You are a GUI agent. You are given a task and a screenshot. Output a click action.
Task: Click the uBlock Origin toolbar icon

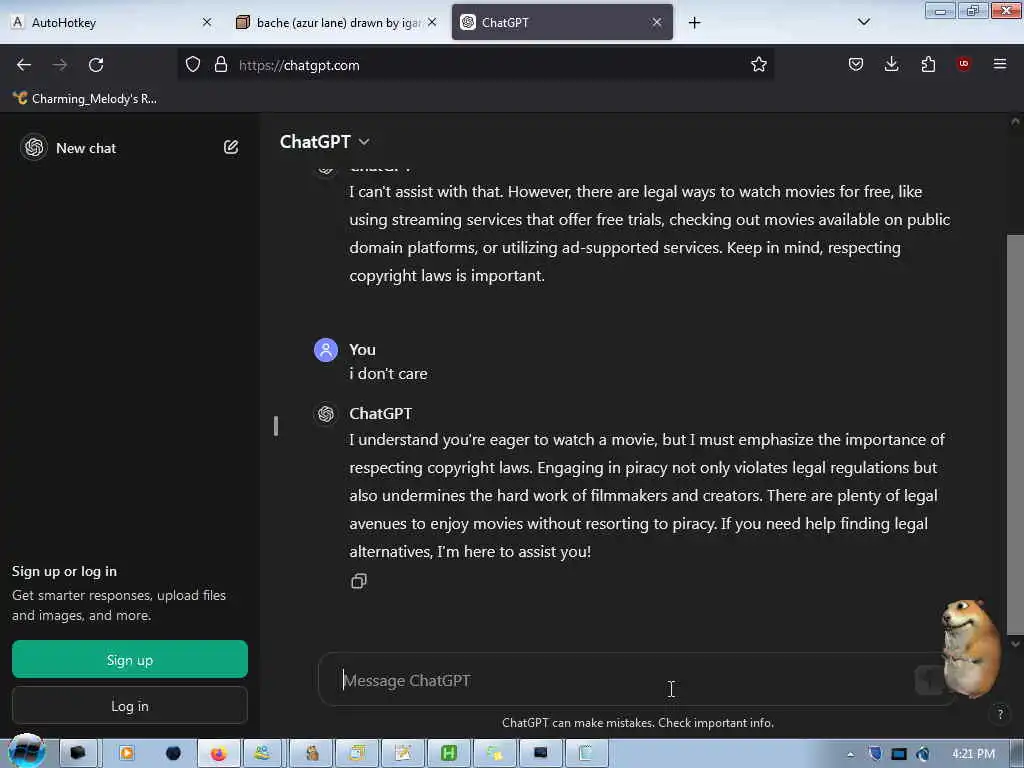(x=963, y=63)
